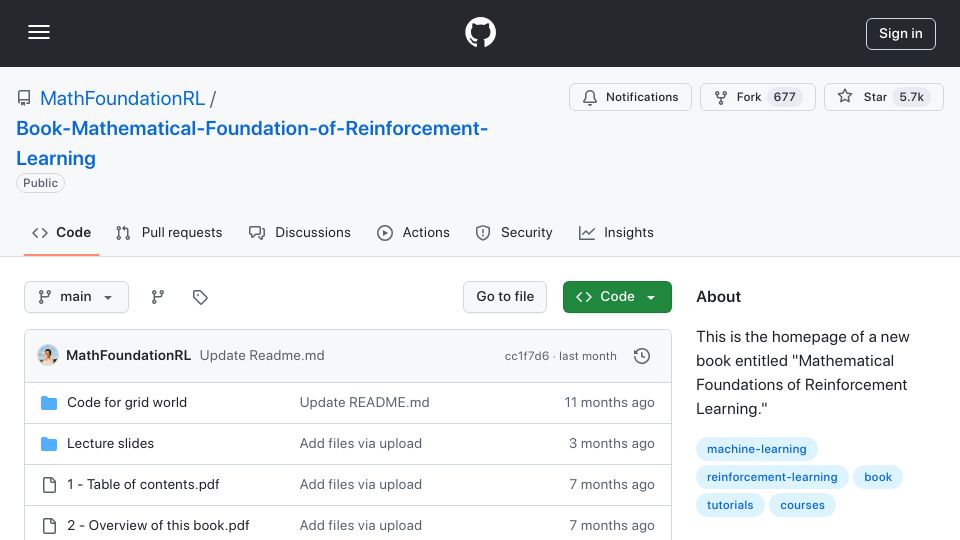
Task: Open the Book-Mathematical-Foundation-of-Reinforcement-Learning repository link
Action: pos(252,143)
